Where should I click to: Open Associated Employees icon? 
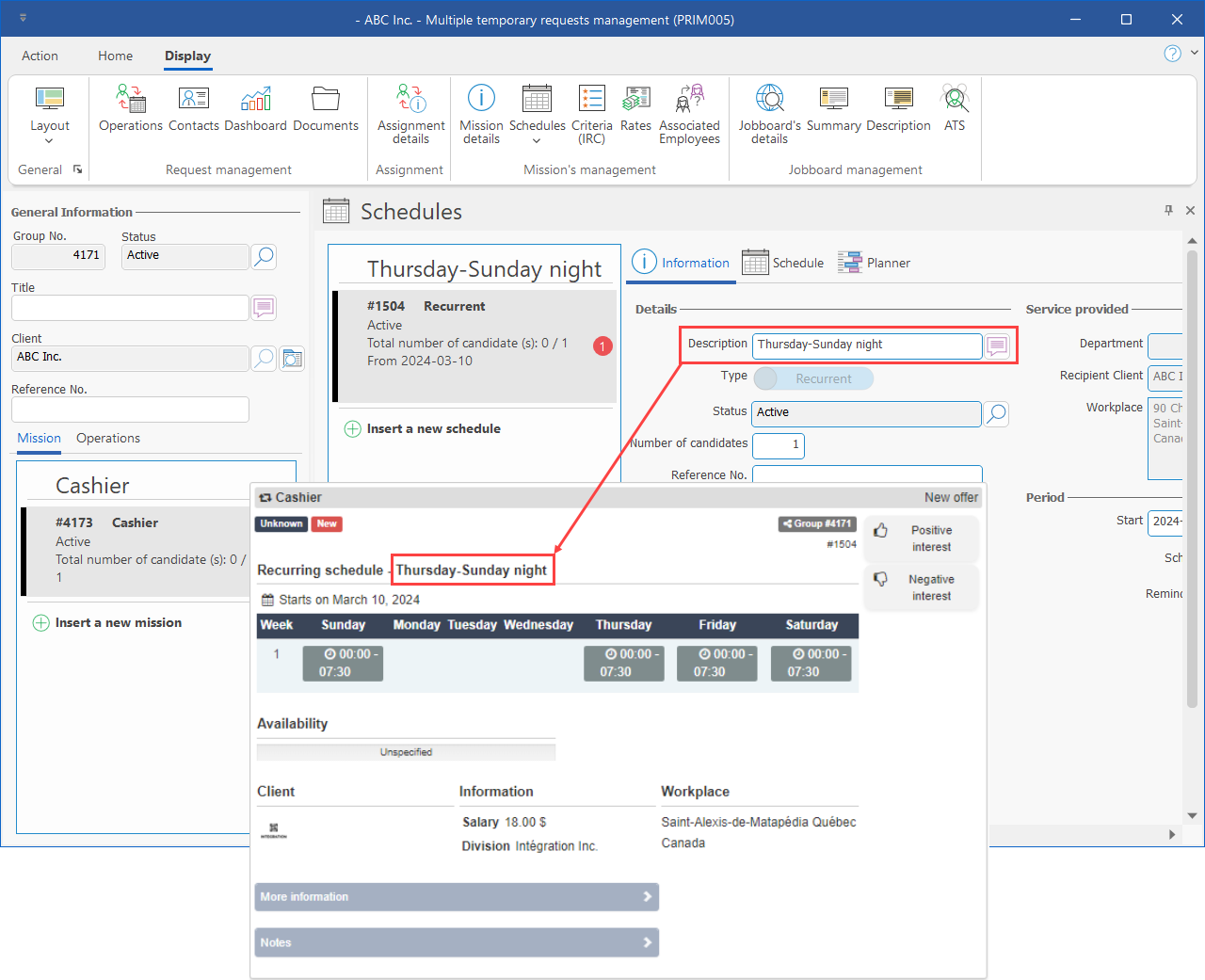point(689,99)
